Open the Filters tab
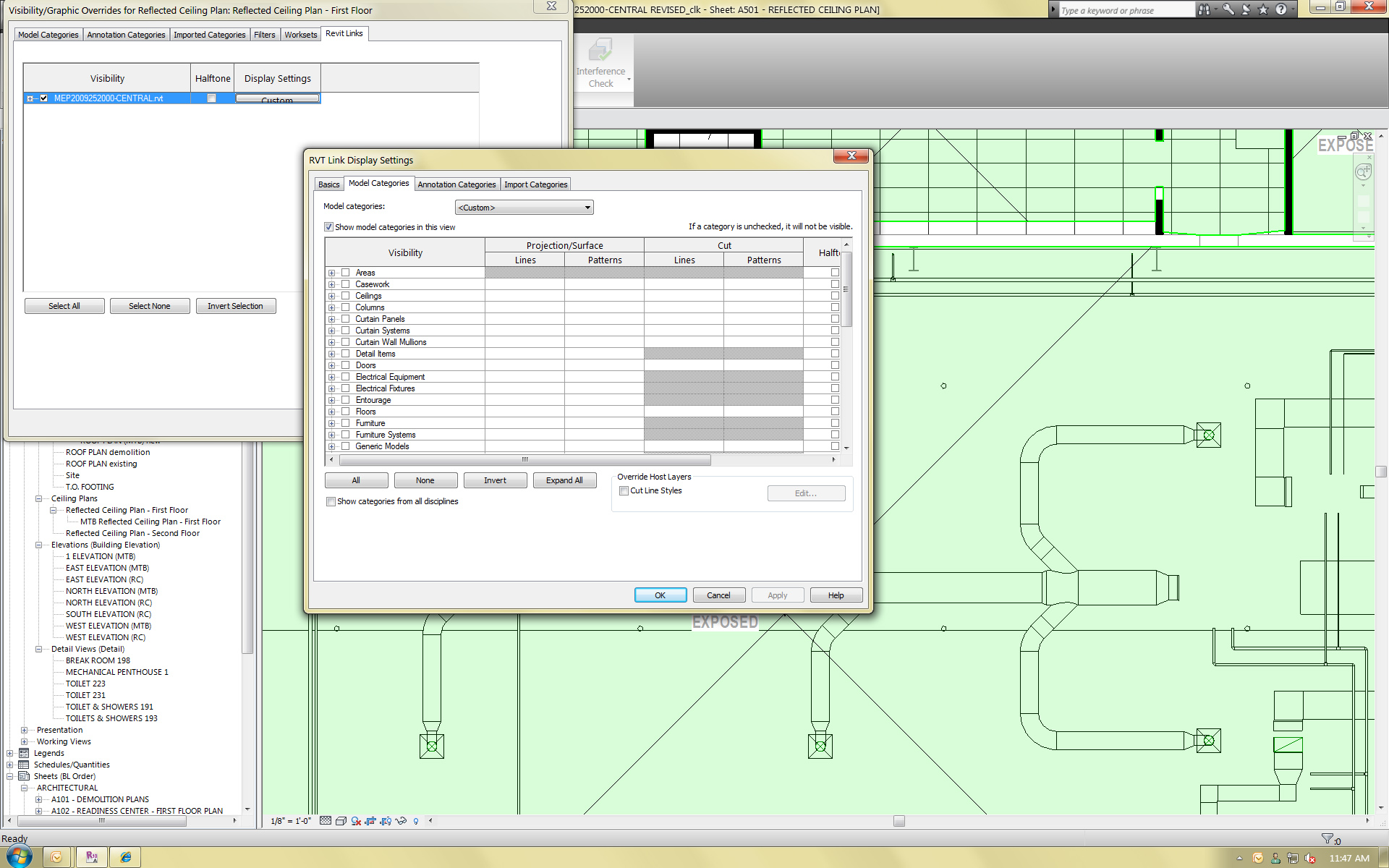1389x868 pixels. [264, 35]
